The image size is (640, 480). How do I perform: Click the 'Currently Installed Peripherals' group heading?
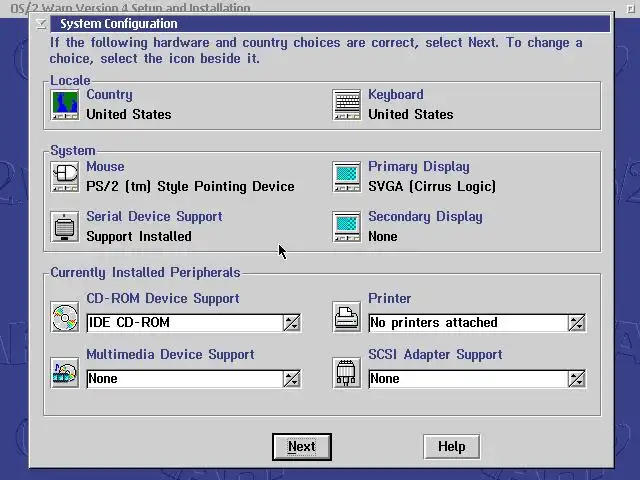point(145,273)
